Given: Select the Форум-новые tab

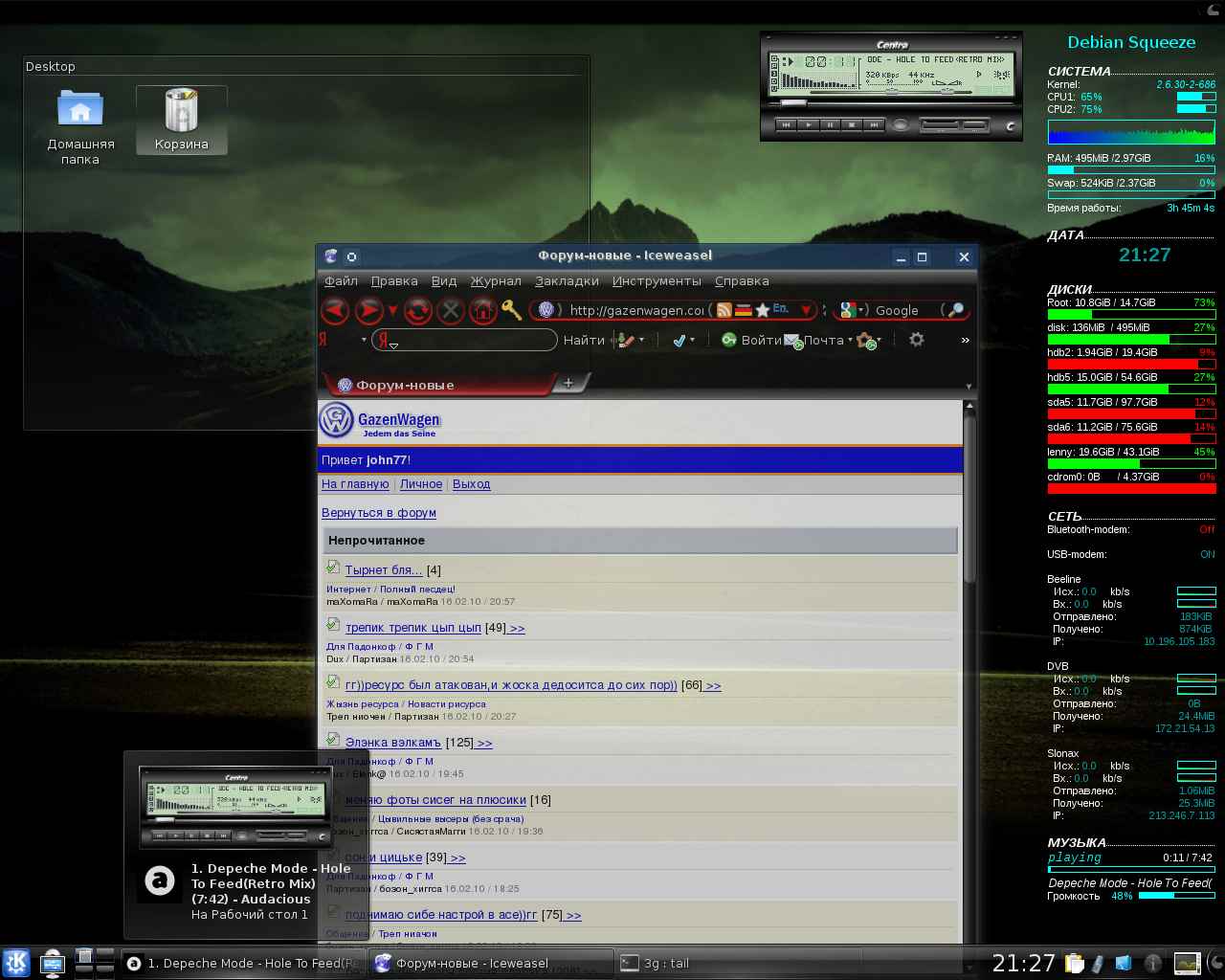Looking at the screenshot, I should 438,385.
